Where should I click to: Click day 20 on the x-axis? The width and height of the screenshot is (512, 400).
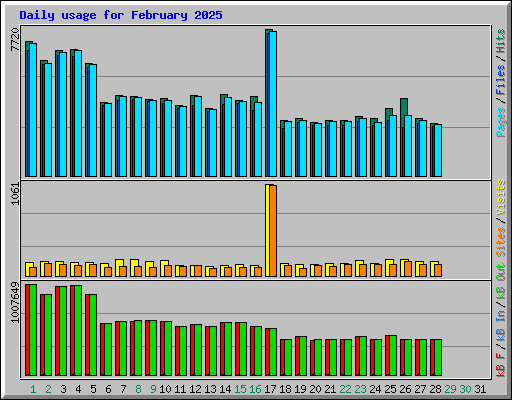coord(315,389)
